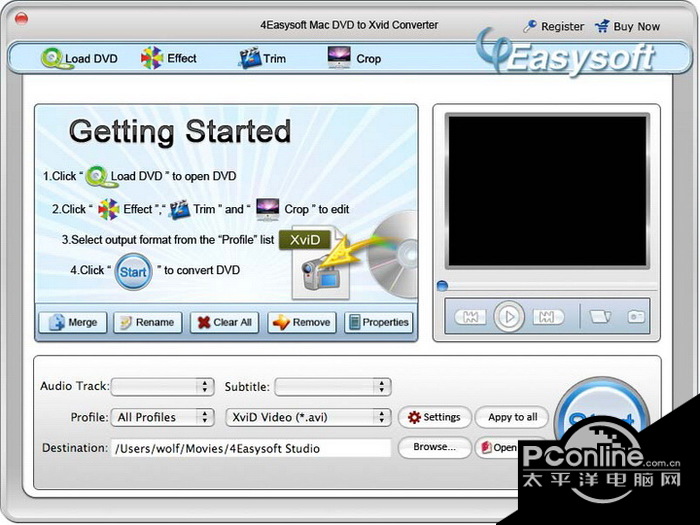
Task: Click the black video preview area
Action: point(547,191)
